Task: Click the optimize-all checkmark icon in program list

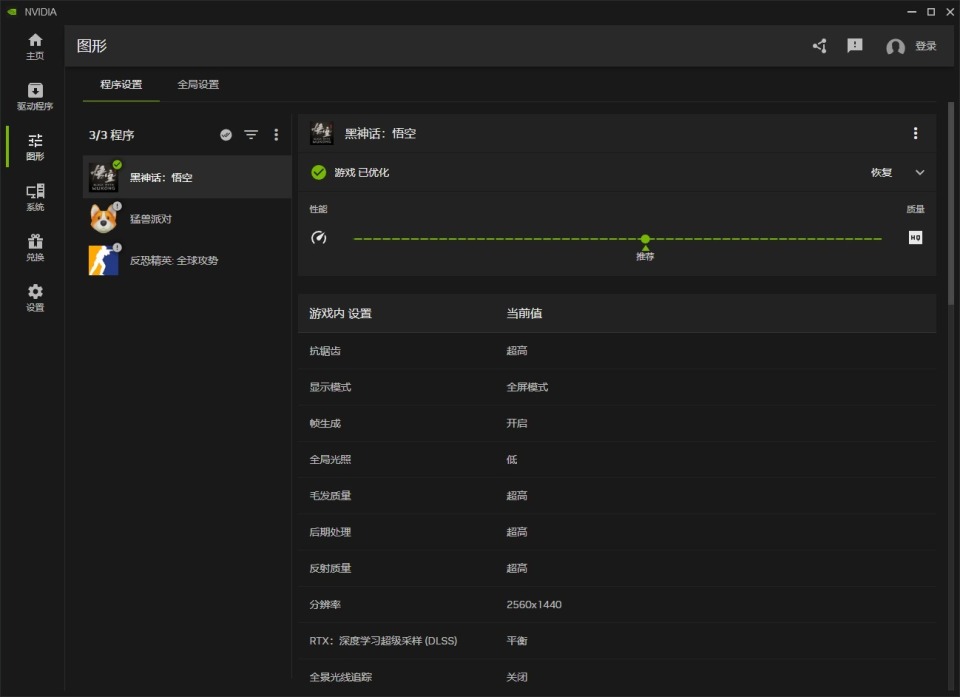Action: [x=227, y=135]
